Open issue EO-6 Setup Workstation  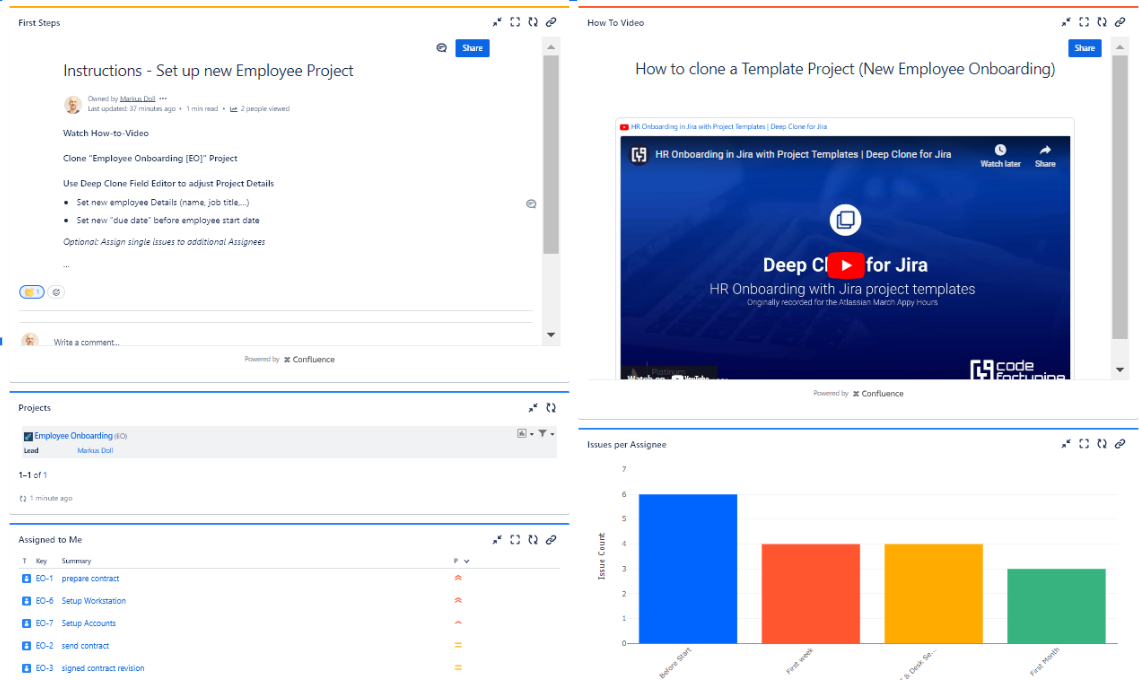coord(93,600)
